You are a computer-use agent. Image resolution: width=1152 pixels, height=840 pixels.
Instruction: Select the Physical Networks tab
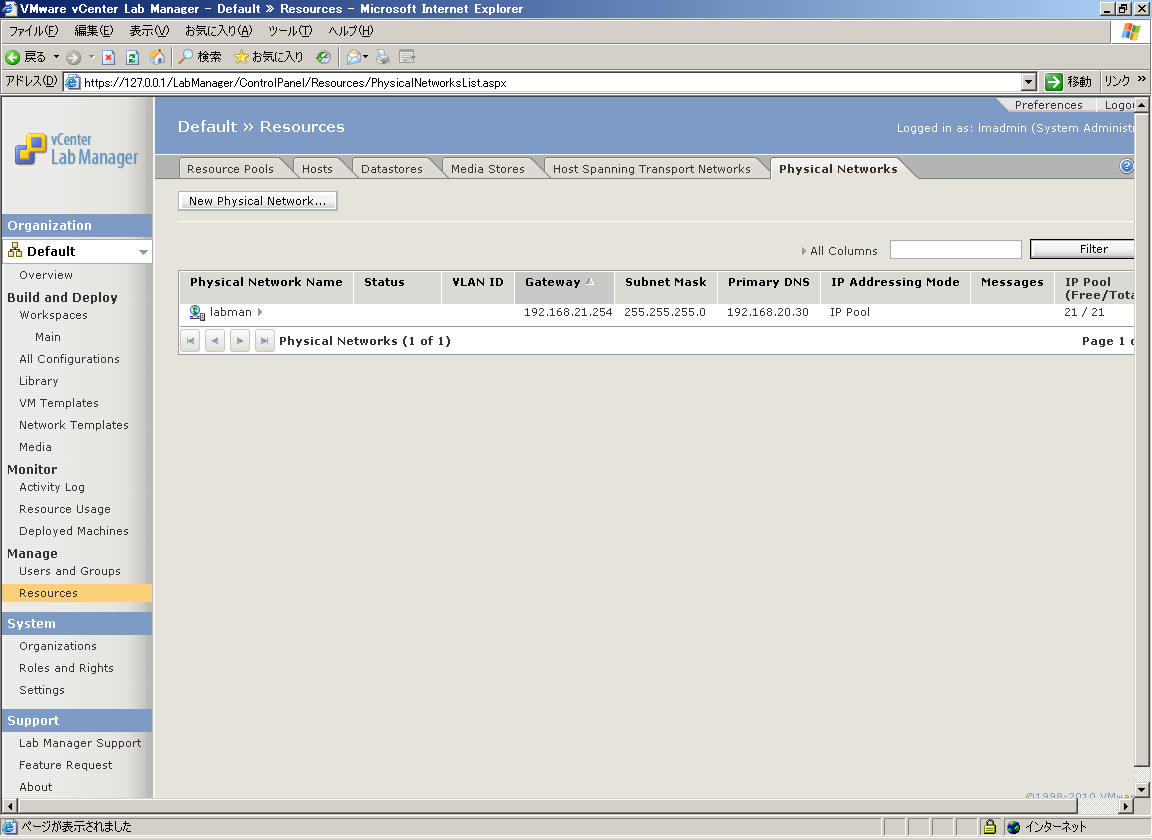(x=838, y=169)
